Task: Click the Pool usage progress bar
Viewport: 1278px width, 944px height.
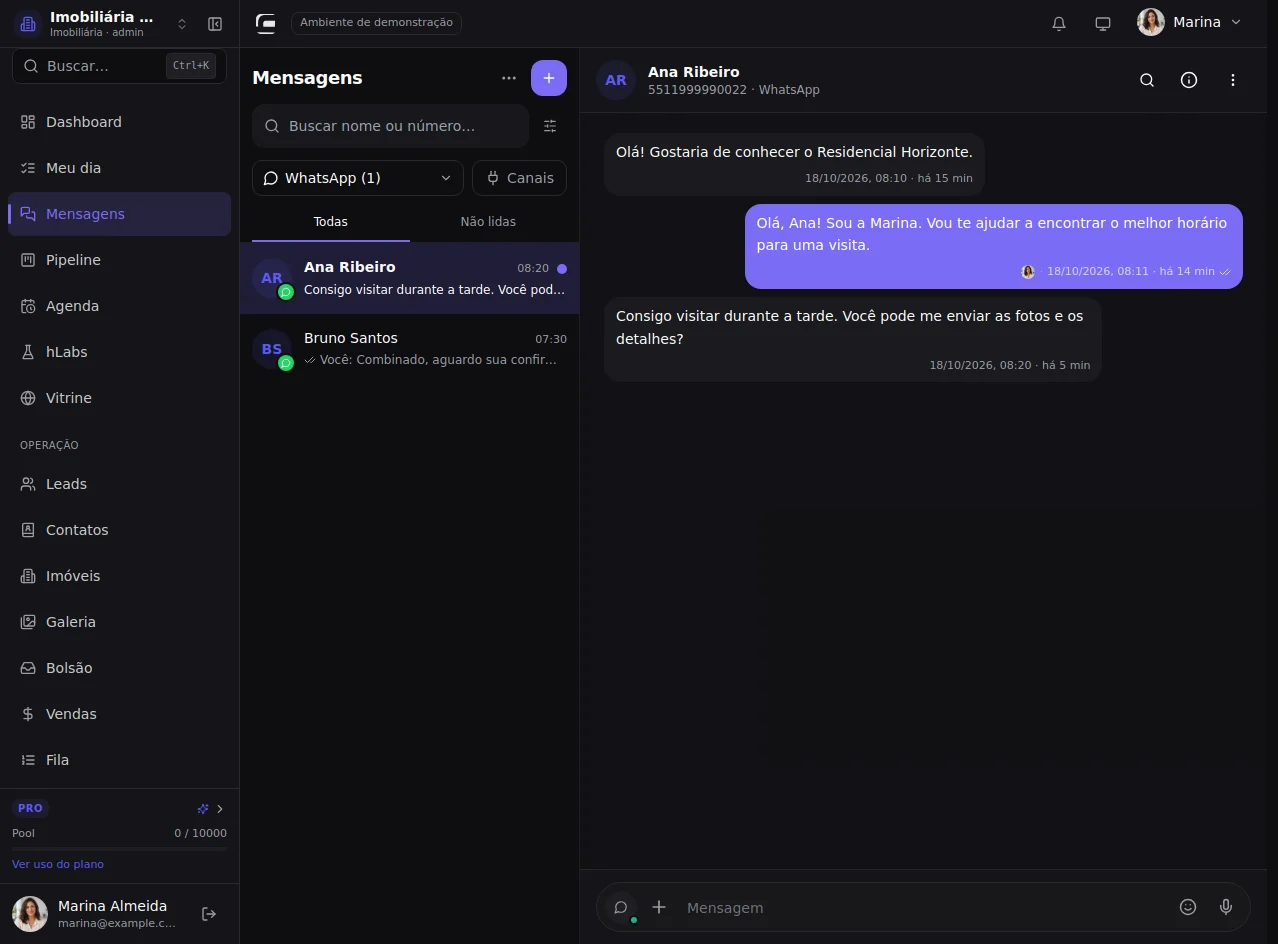Action: pyautogui.click(x=119, y=848)
